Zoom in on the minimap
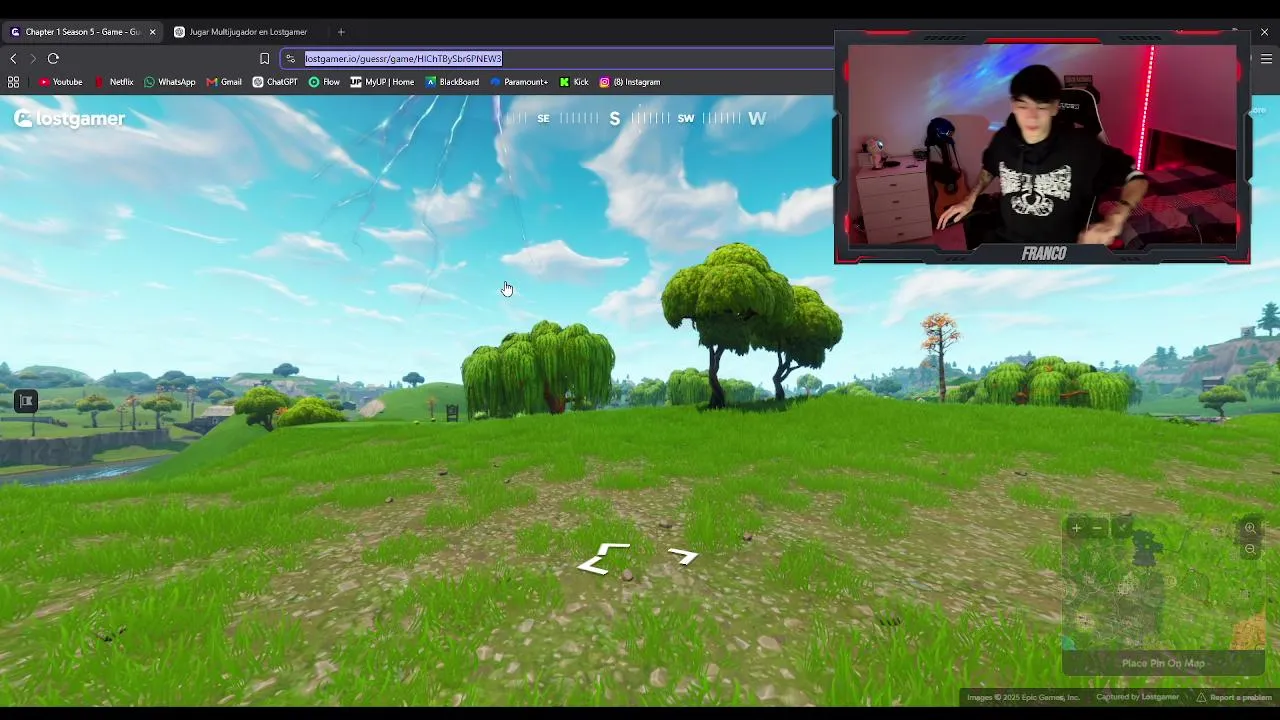Screen dimensions: 1280x720 point(1250,528)
